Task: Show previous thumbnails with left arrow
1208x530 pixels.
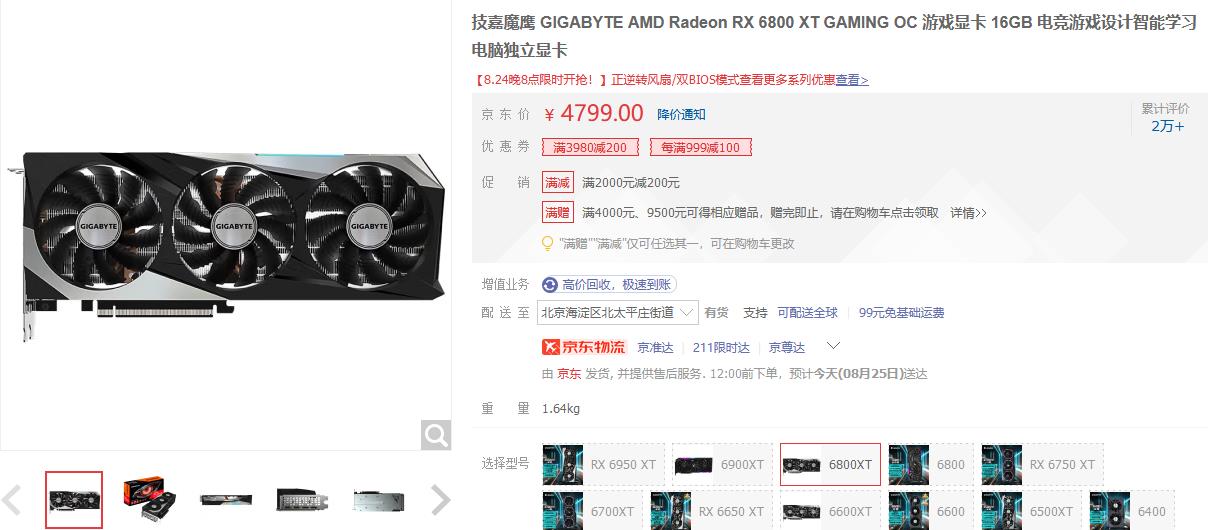Action: click(x=13, y=499)
